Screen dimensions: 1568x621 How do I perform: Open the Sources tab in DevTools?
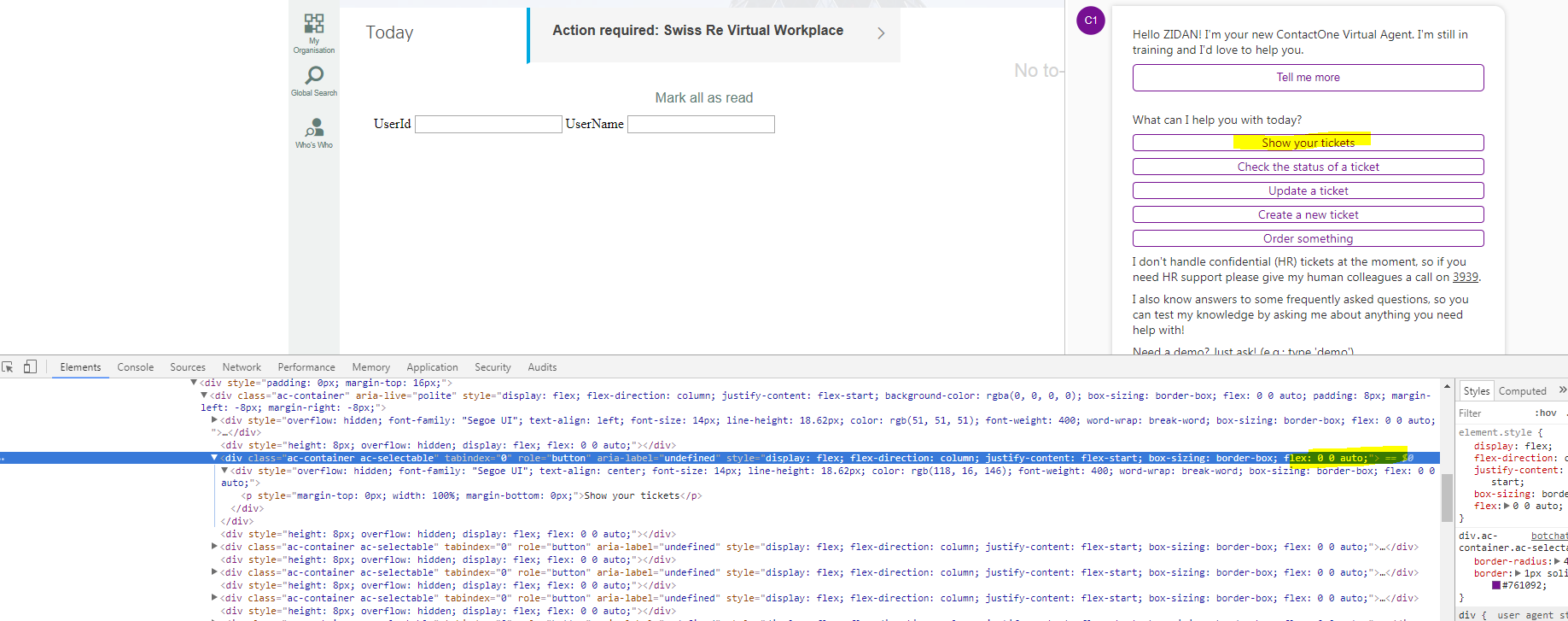[x=188, y=367]
